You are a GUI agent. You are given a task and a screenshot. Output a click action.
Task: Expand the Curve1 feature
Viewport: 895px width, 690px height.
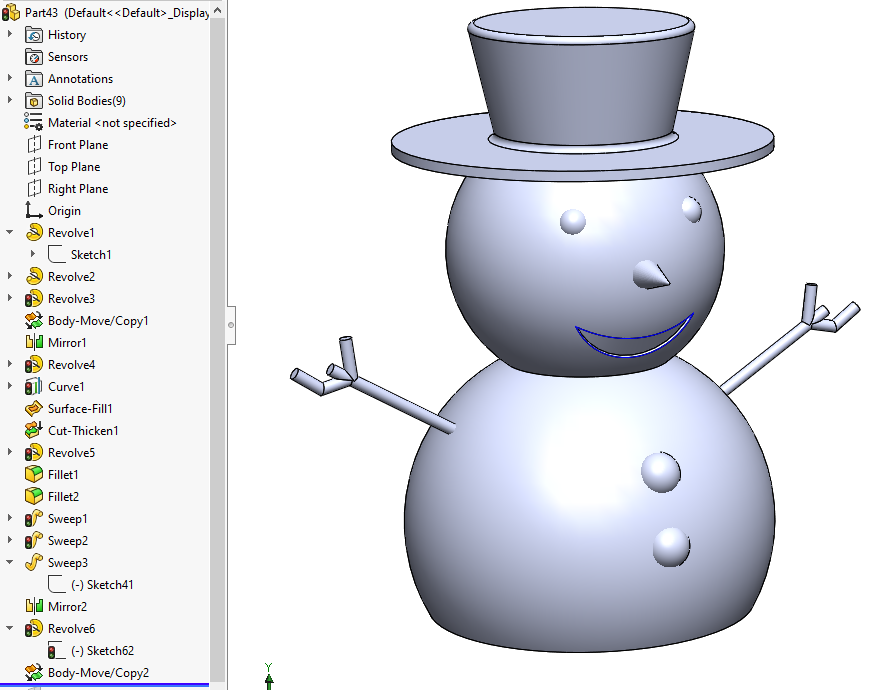point(10,386)
